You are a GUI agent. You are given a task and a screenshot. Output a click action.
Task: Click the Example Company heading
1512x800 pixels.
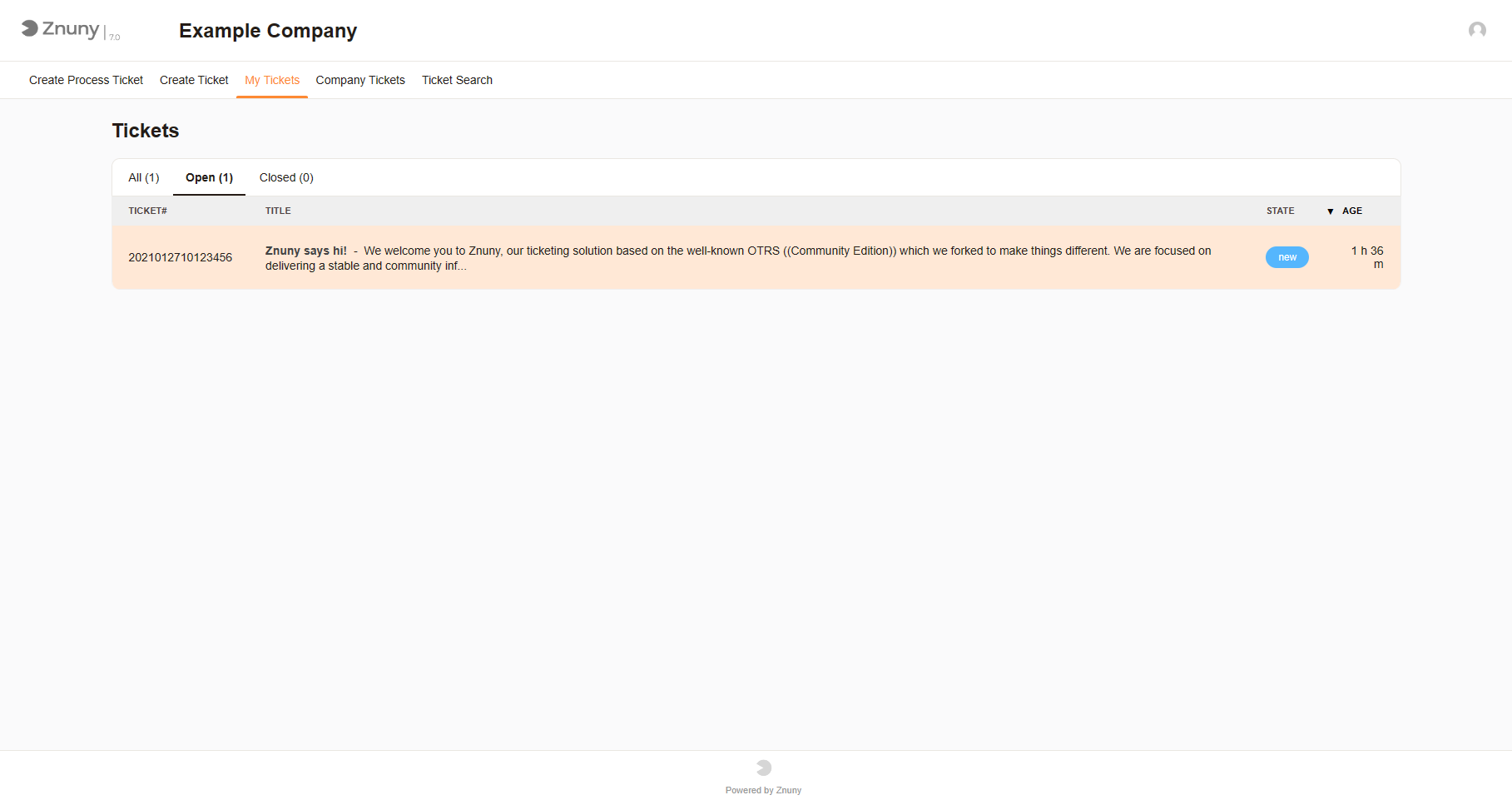pyautogui.click(x=267, y=31)
